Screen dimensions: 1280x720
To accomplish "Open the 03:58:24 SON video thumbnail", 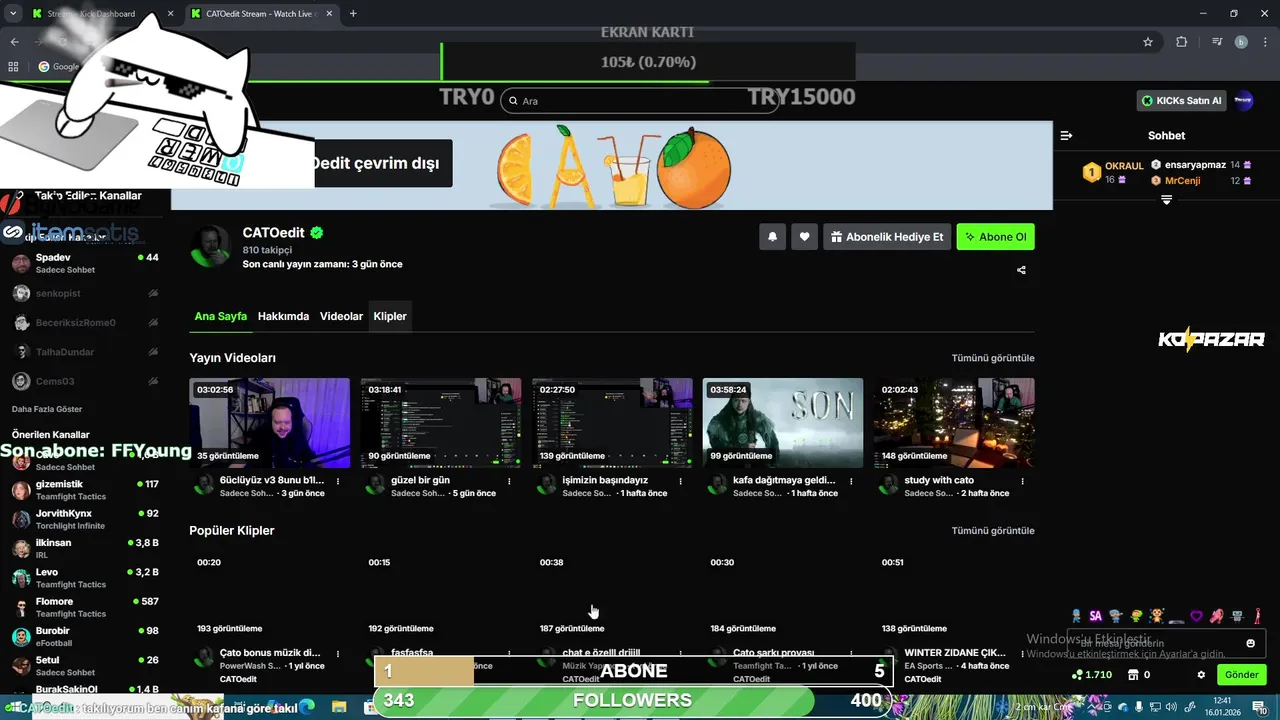I will [x=783, y=423].
